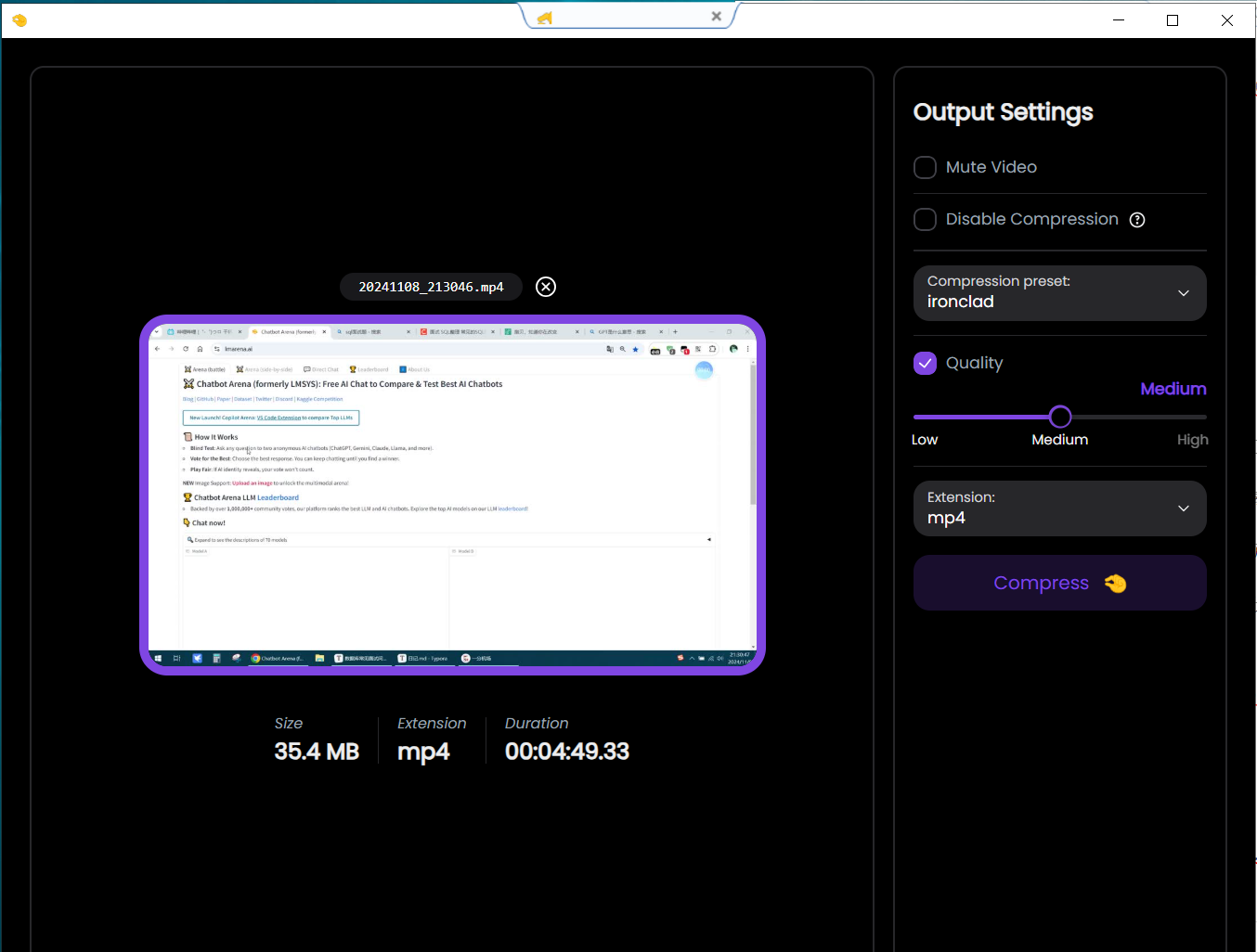
Task: Click the Output Settings heading
Action: click(x=1004, y=112)
